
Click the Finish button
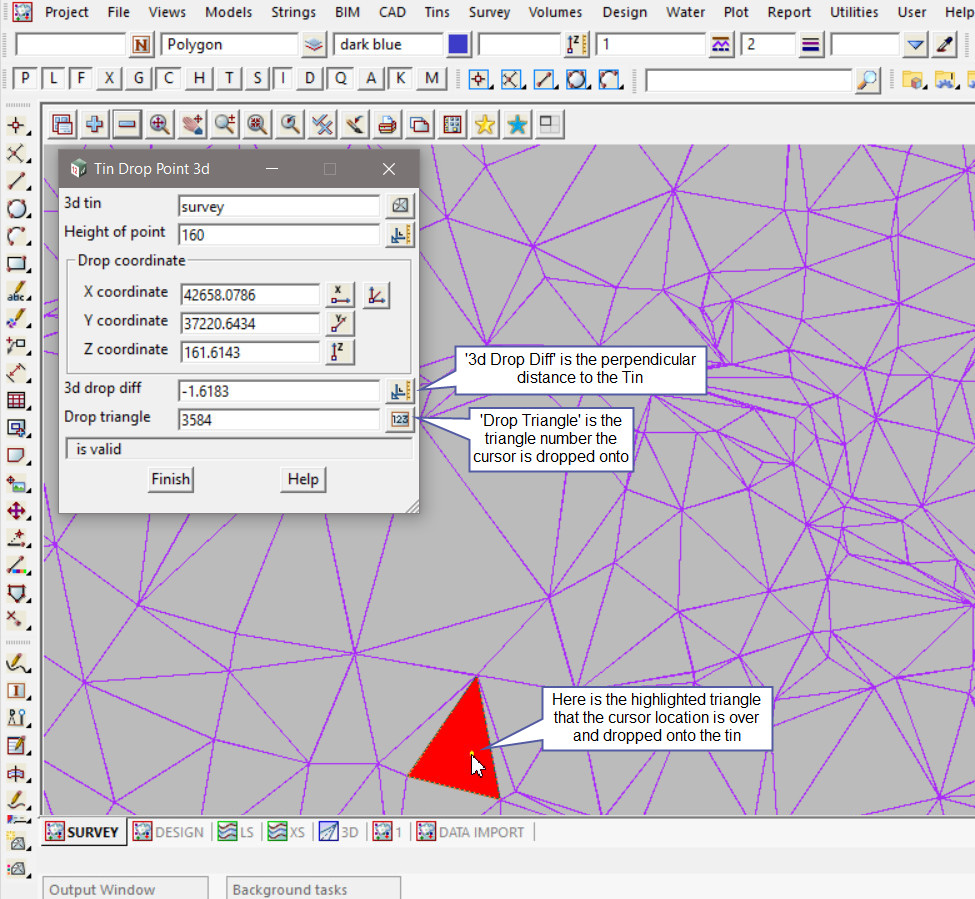[170, 479]
